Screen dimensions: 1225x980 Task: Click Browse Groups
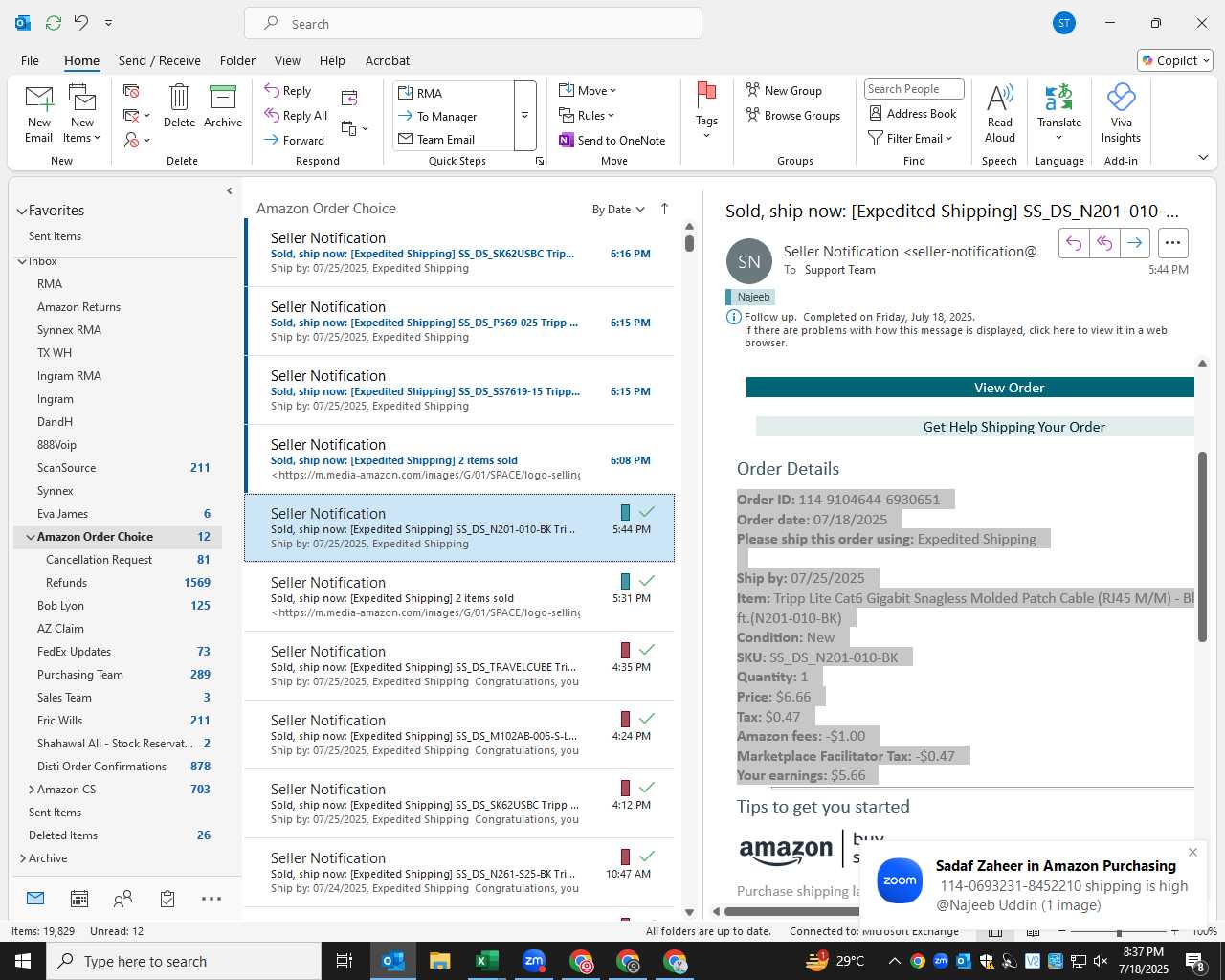(x=792, y=115)
